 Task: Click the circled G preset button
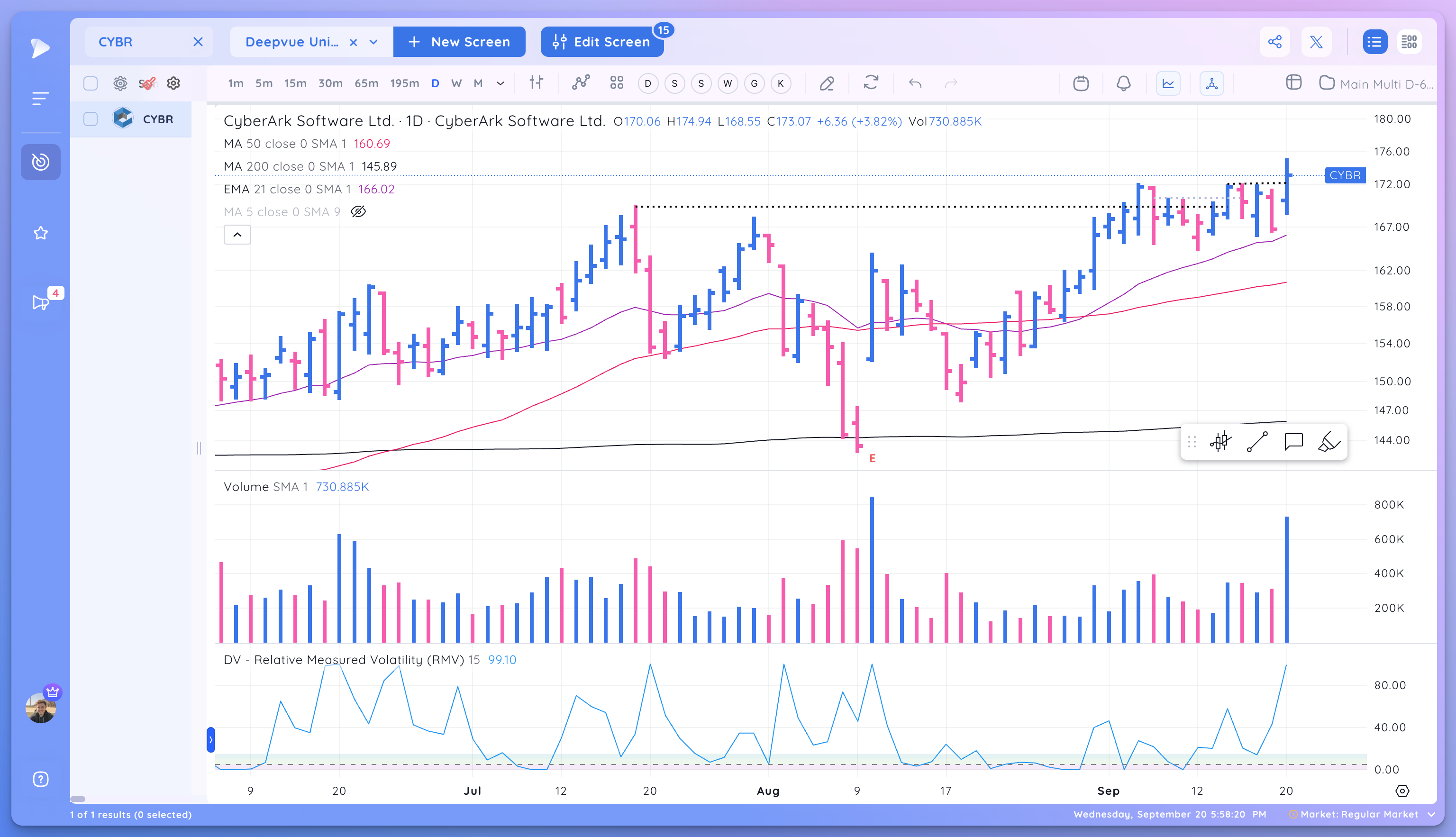pos(754,83)
